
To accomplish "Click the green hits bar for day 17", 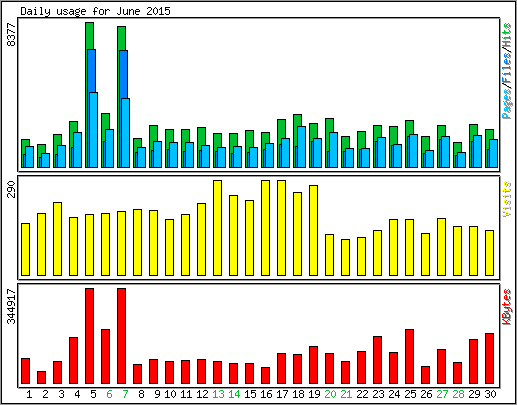I will [281, 129].
